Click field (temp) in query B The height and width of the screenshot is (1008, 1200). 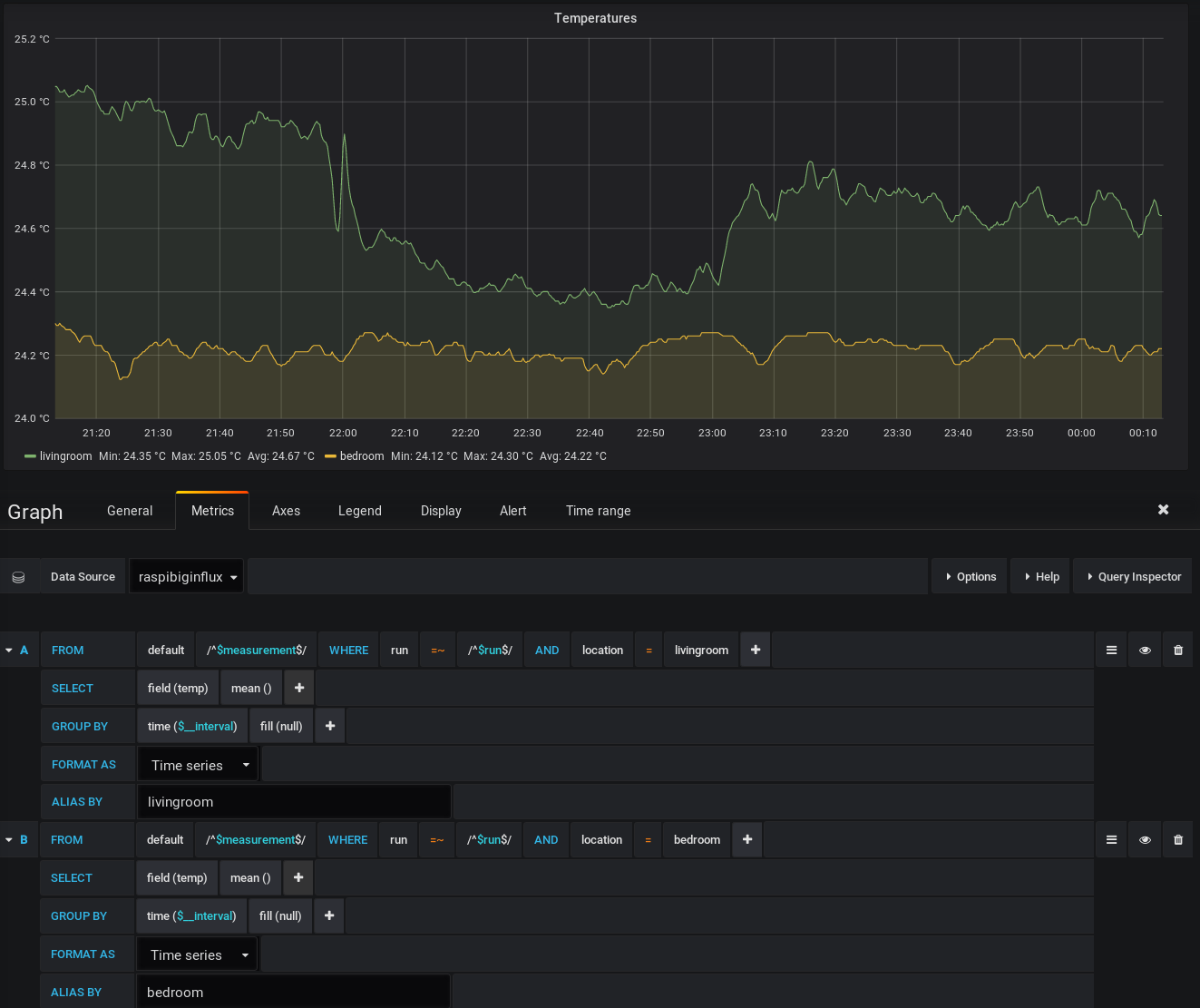pos(177,877)
